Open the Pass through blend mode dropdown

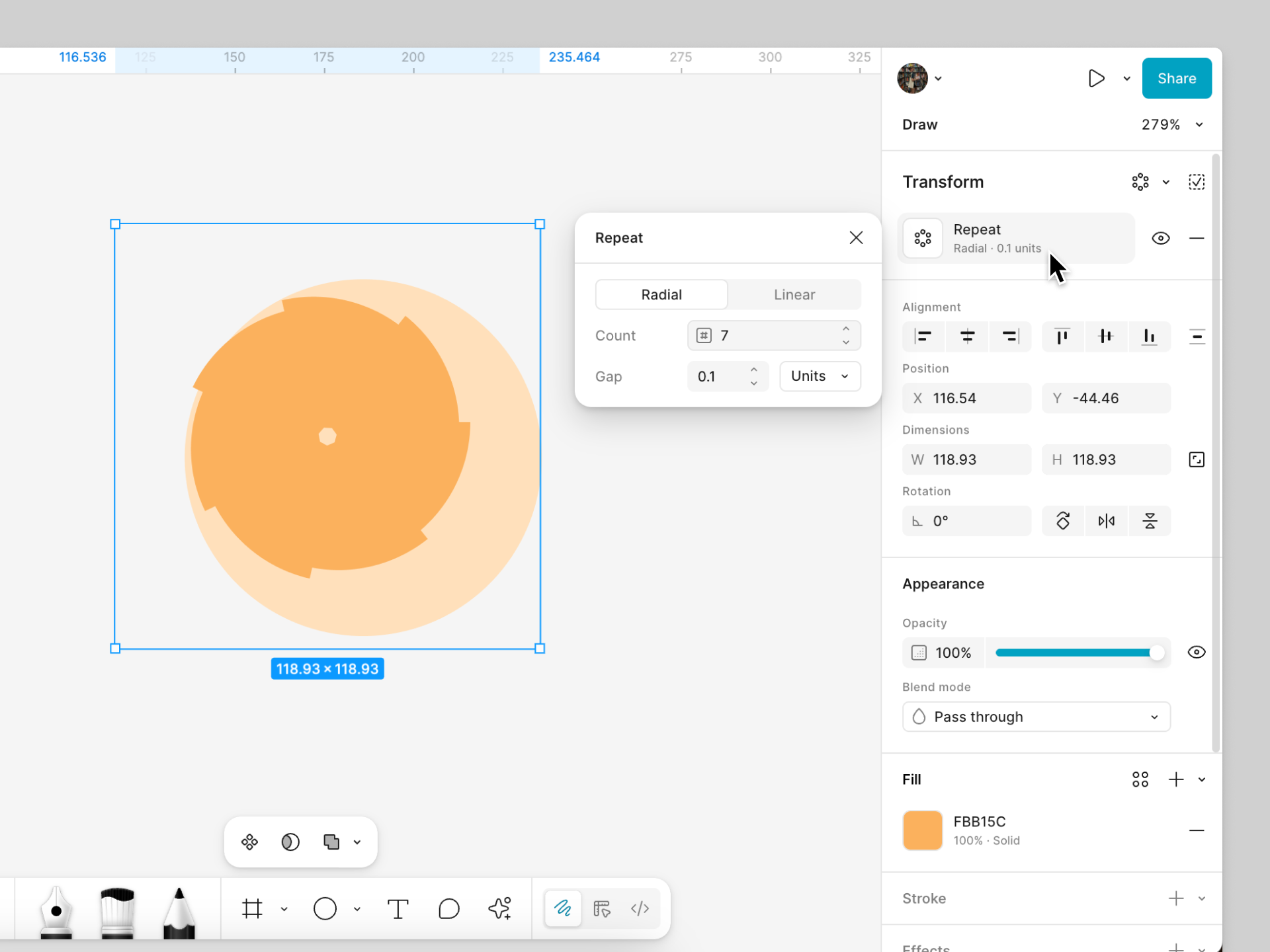point(1037,717)
